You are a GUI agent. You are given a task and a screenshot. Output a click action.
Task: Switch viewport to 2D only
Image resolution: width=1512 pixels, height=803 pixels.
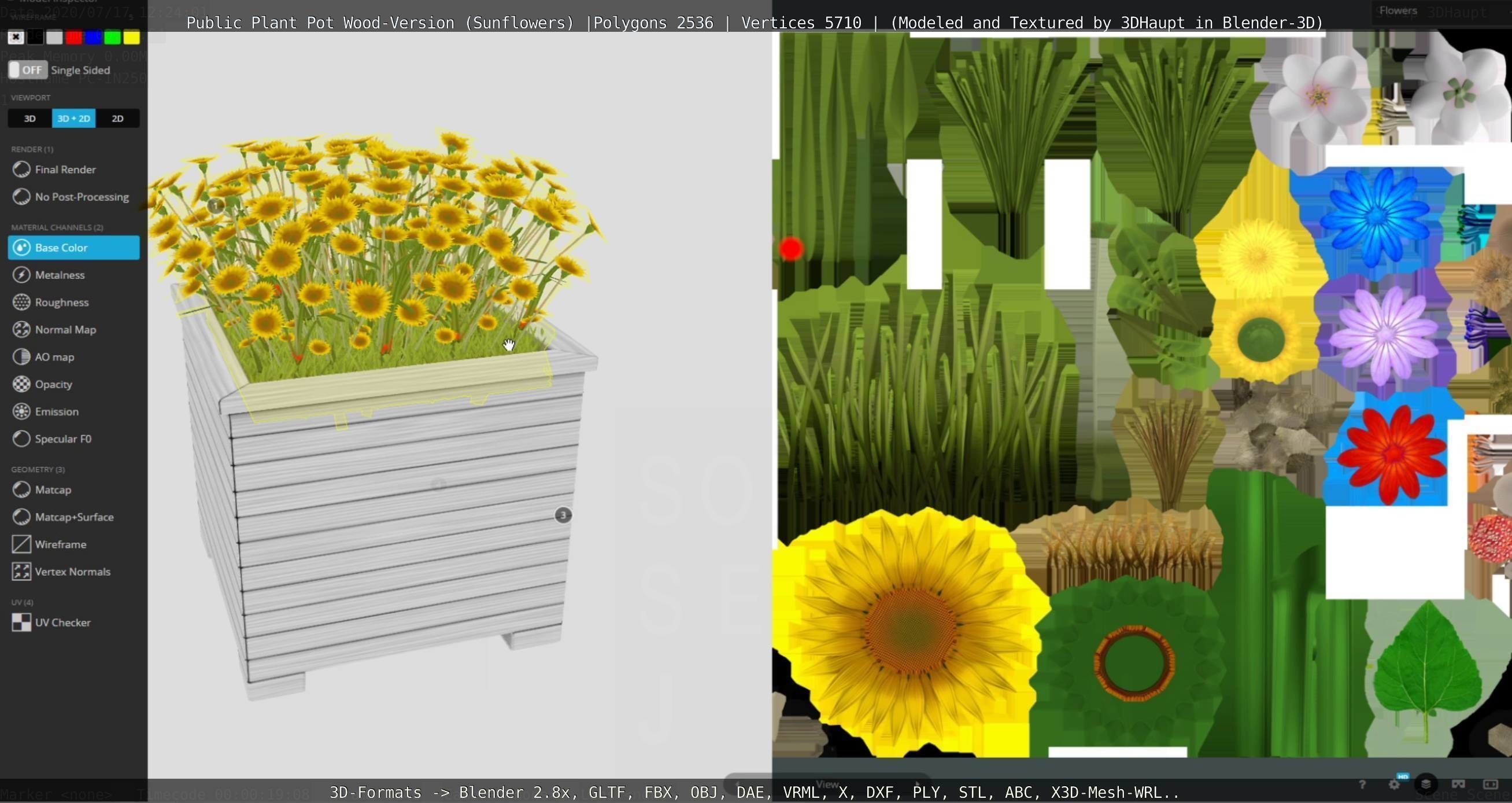click(x=117, y=119)
